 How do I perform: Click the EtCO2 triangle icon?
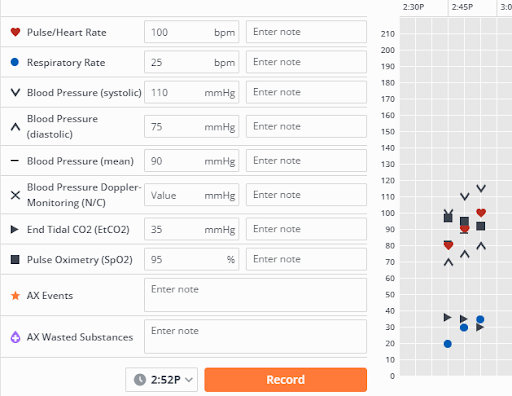(x=15, y=229)
